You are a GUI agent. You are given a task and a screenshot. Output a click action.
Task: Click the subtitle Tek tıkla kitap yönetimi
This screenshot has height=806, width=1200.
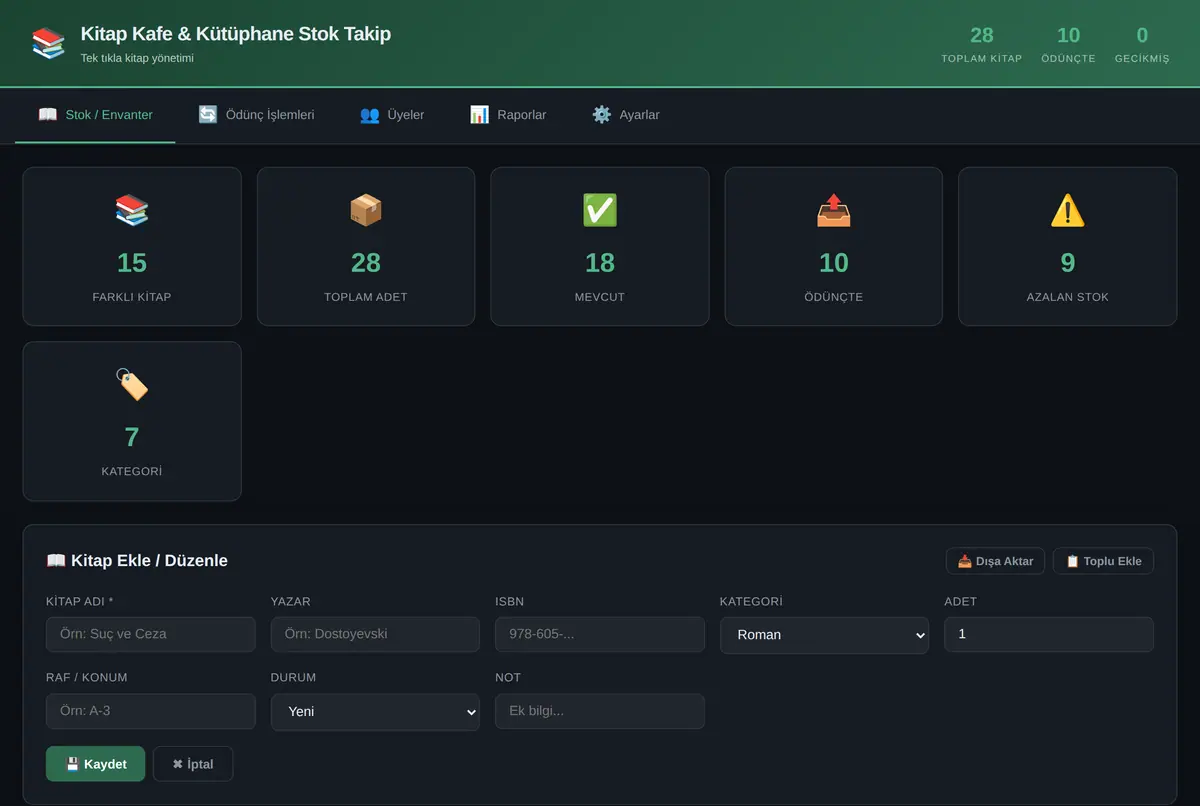137,58
